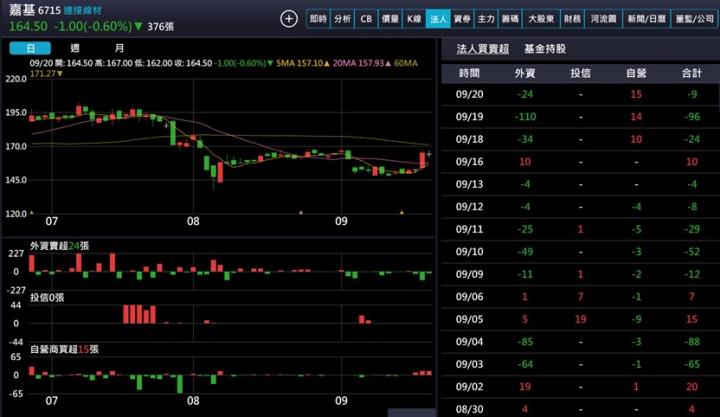The width and height of the screenshot is (720, 417).
Task: Switch chart to 週 weekly period
Action: point(75,48)
